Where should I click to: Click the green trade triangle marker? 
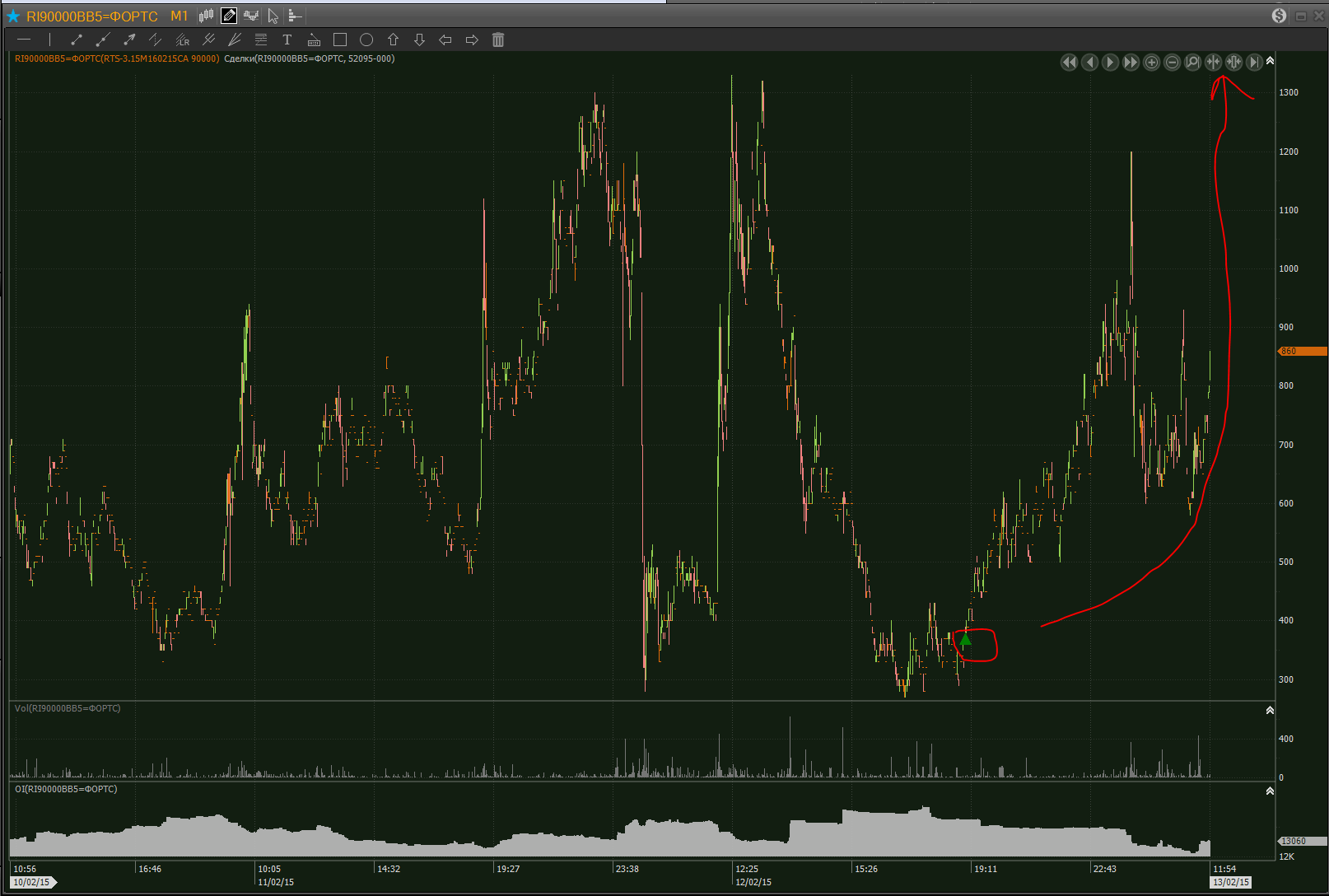(965, 639)
